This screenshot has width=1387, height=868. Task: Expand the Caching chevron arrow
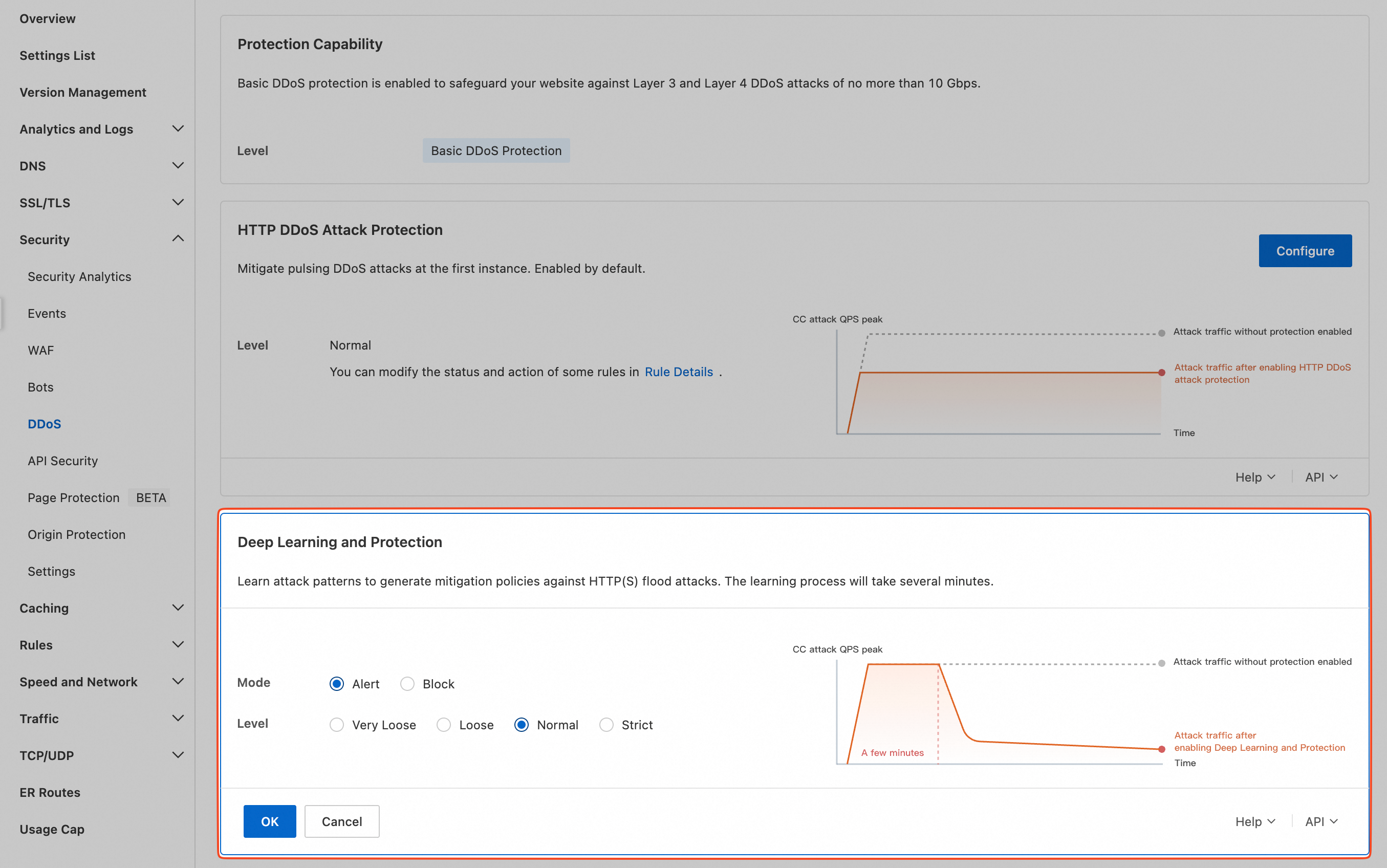178,607
